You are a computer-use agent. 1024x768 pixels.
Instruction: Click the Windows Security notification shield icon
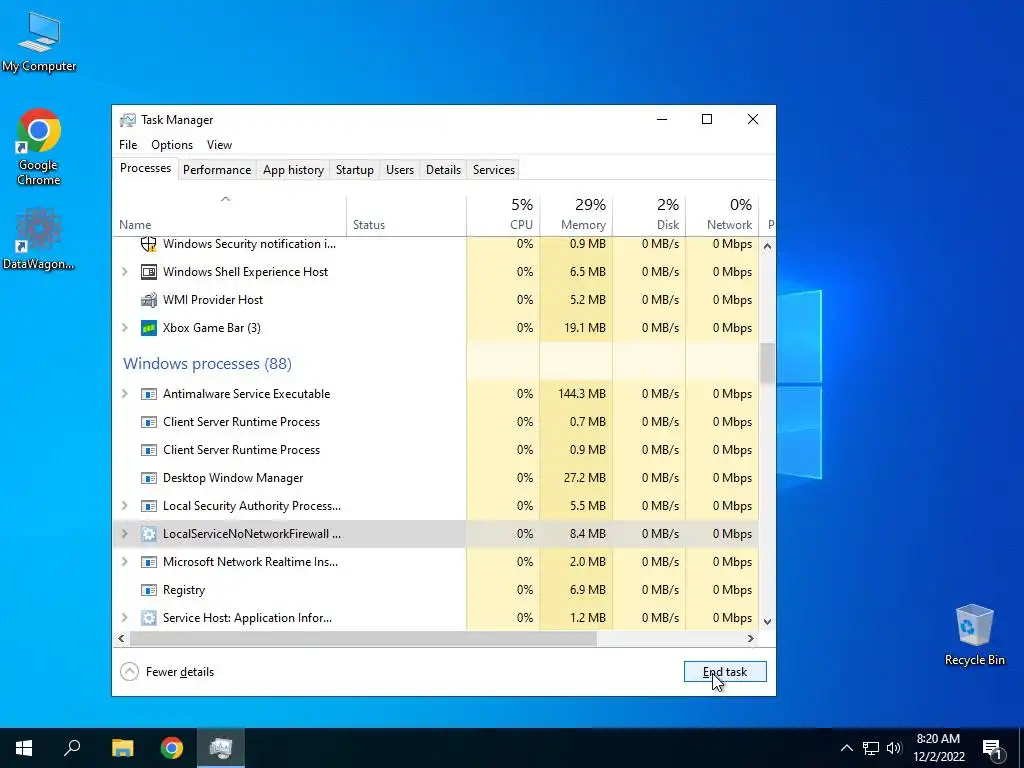pyautogui.click(x=149, y=244)
